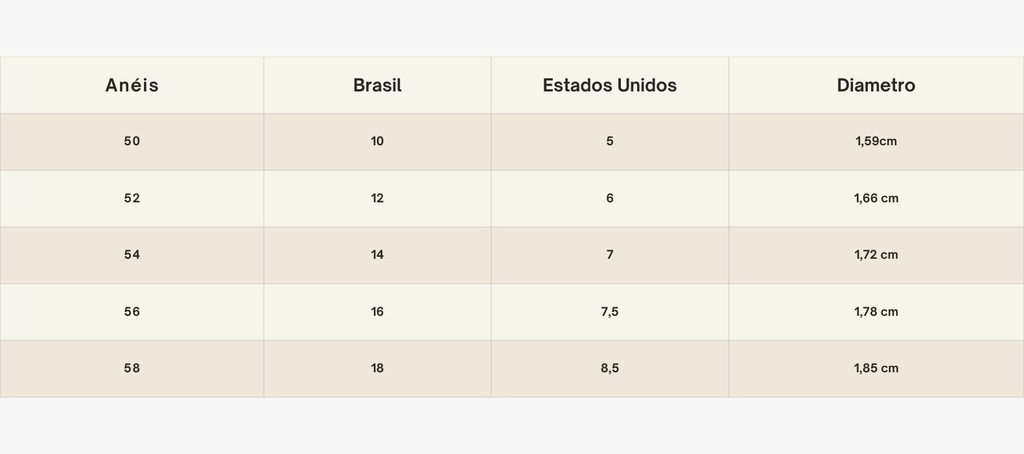This screenshot has width=1024, height=454.
Task: Click Estados Unidos size 8,5 cell
Action: pyautogui.click(x=610, y=368)
